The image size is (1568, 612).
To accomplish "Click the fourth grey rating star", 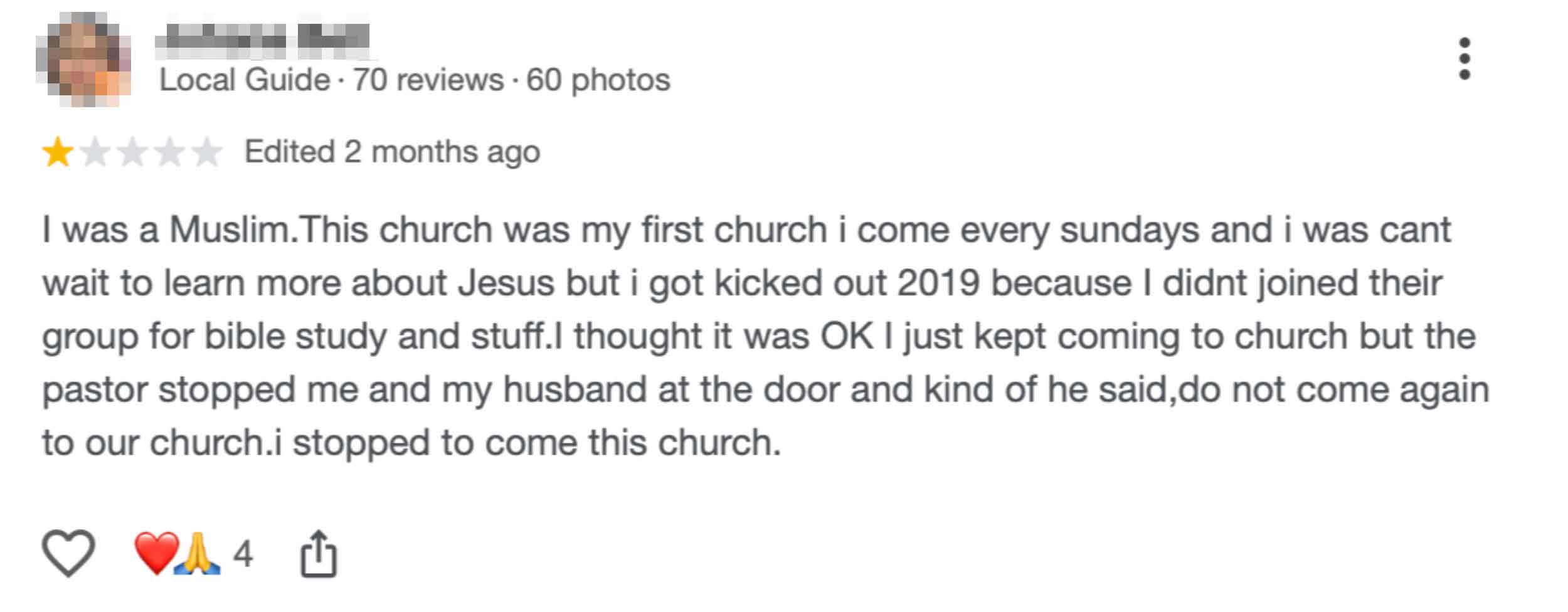I will tap(169, 152).
